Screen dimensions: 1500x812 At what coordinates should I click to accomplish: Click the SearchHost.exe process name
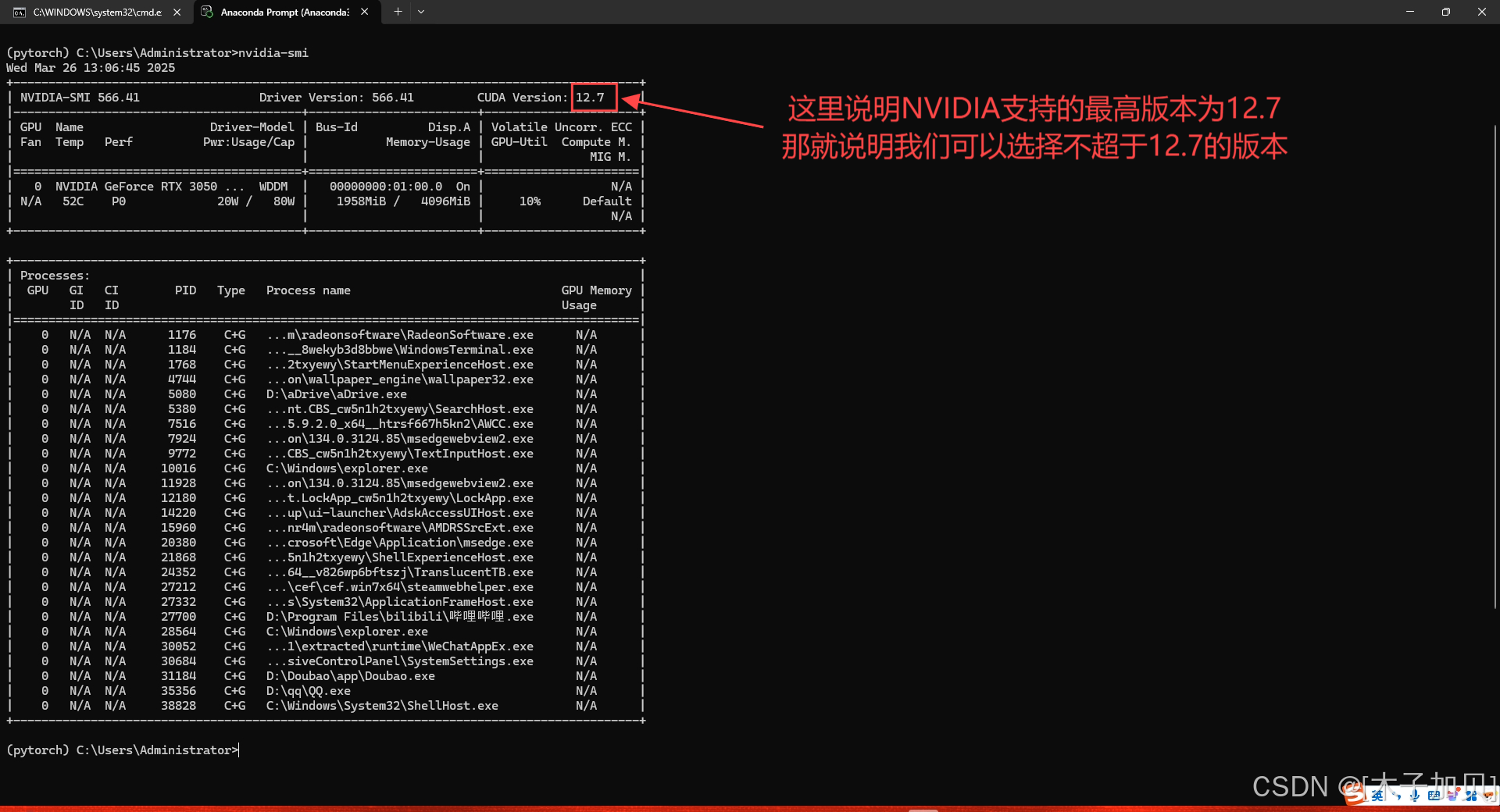[400, 409]
